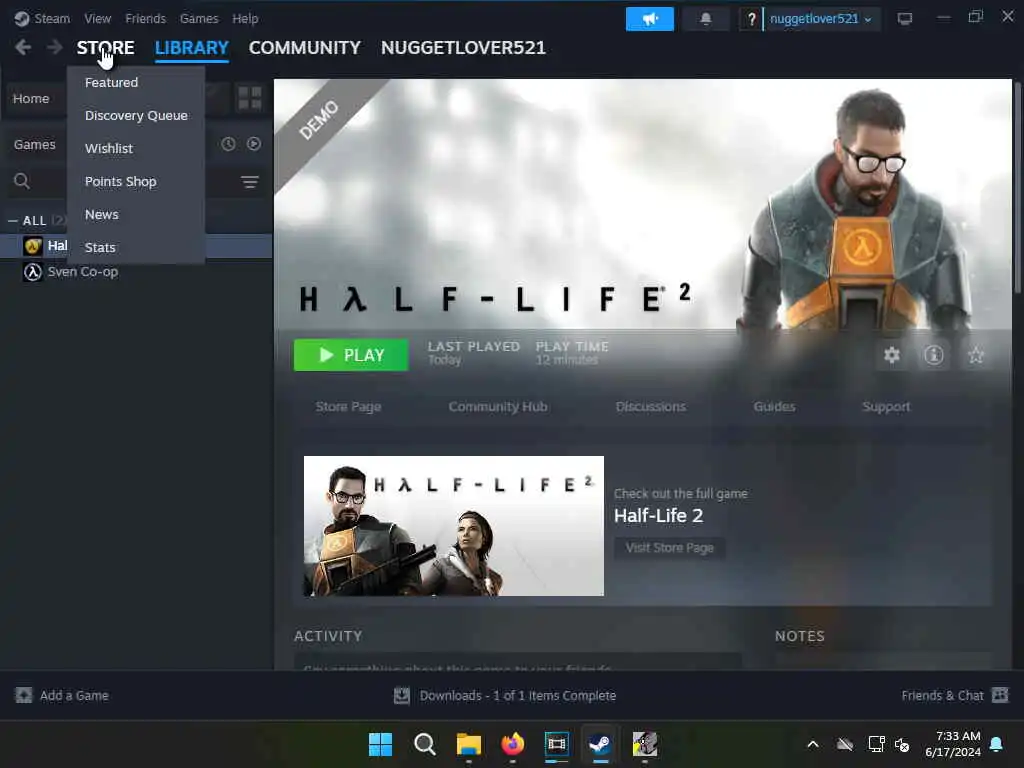Viewport: 1024px width, 768px height.
Task: Collapse the ALL games category
Action: 12,221
